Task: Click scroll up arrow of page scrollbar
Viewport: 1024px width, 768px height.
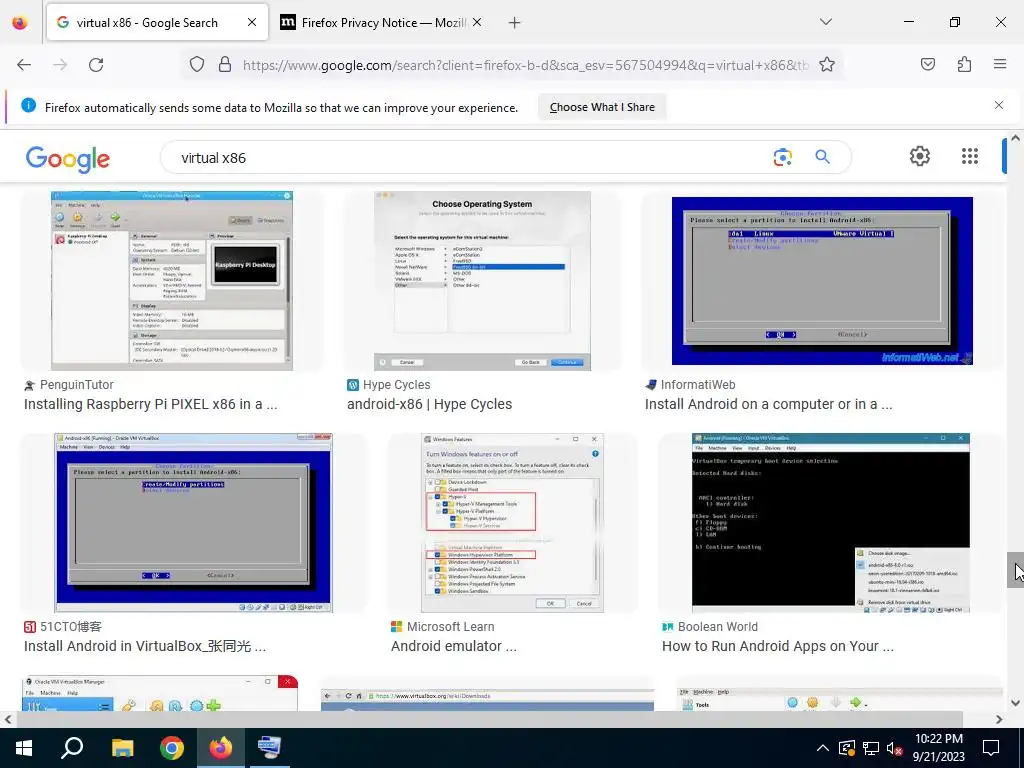Action: 1015,138
